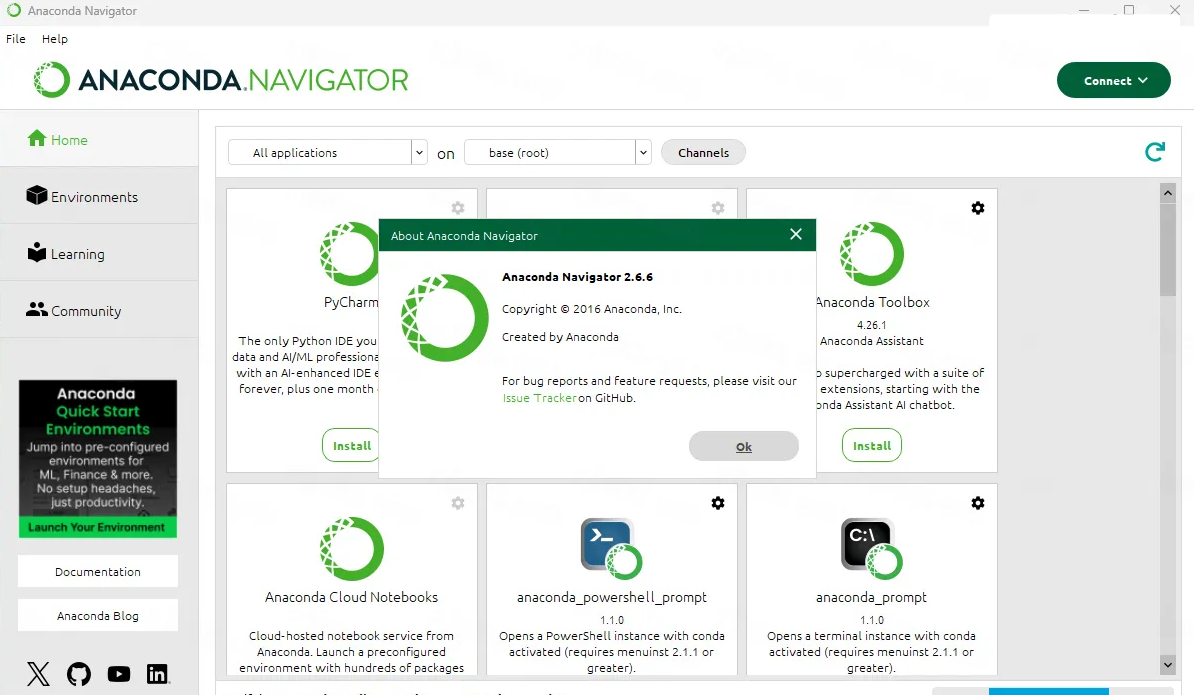This screenshot has height=695, width=1194.
Task: Open the File menu
Action: [16, 39]
